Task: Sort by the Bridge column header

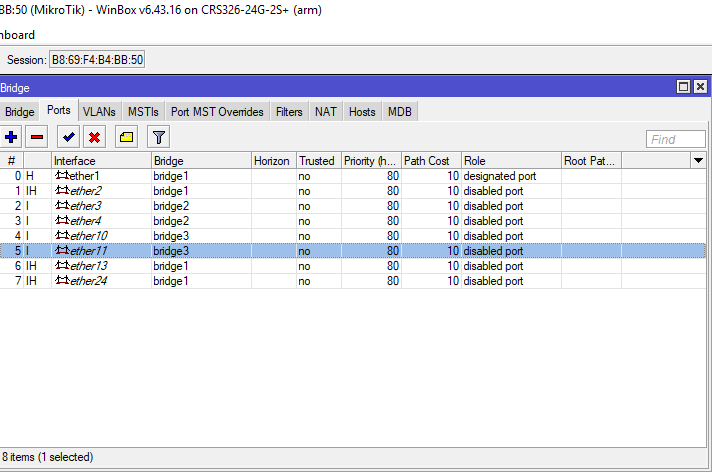Action: click(201, 160)
